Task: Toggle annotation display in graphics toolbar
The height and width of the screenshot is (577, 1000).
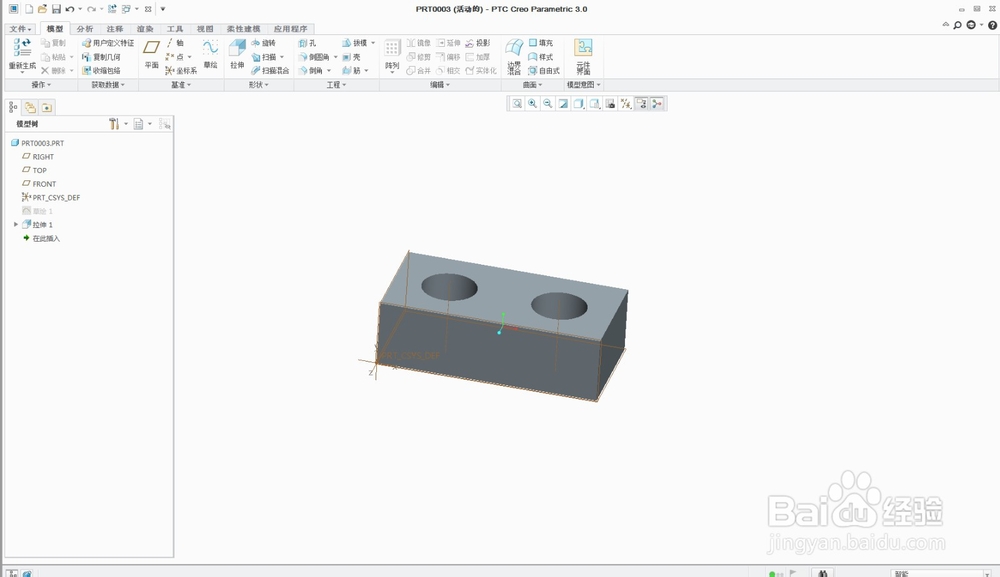Action: (x=641, y=103)
